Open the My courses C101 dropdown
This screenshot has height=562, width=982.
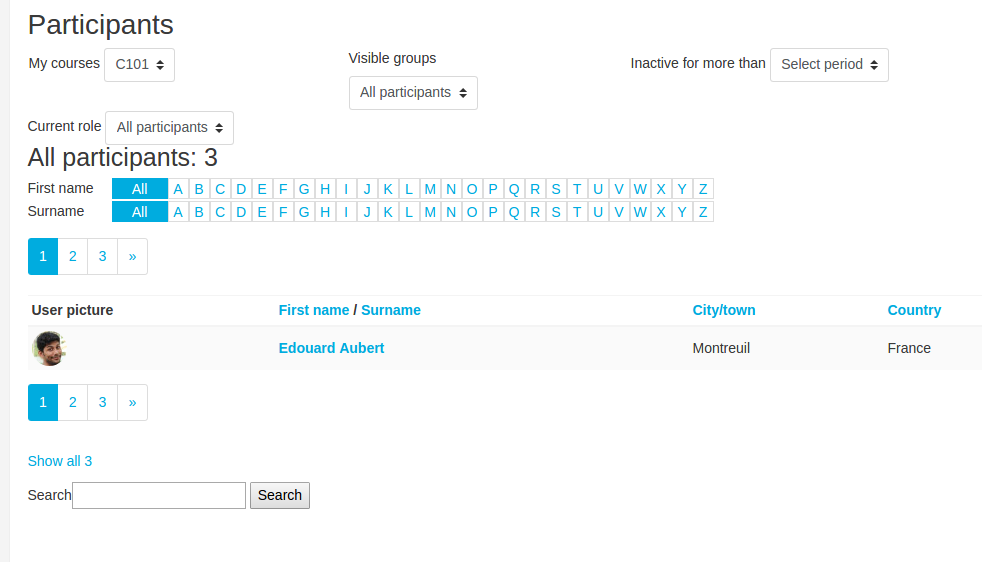pos(139,65)
